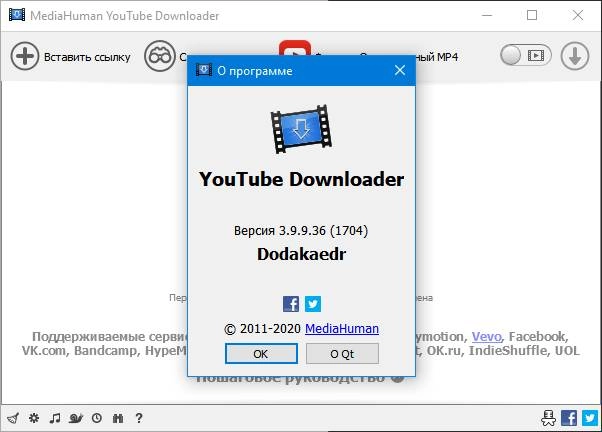Screen dimensions: 602x432
Task: Close the "О программе" dialog
Action: (x=400, y=70)
